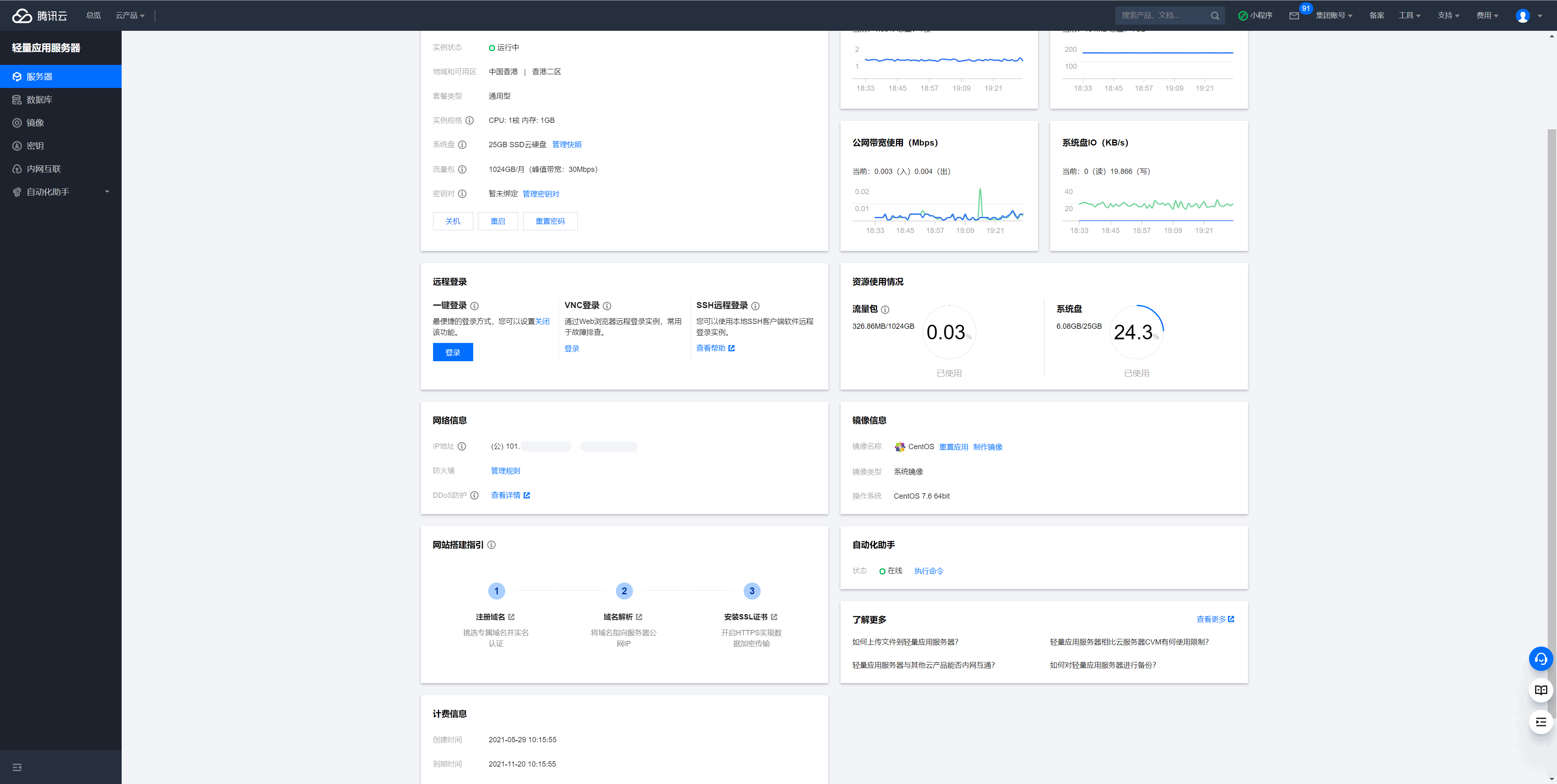The image size is (1557, 784).
Task: Click the 重启 restart button
Action: [x=498, y=221]
